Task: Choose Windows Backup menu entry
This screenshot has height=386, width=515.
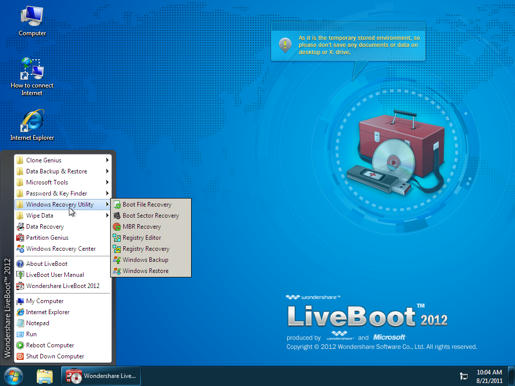Action: click(x=151, y=260)
